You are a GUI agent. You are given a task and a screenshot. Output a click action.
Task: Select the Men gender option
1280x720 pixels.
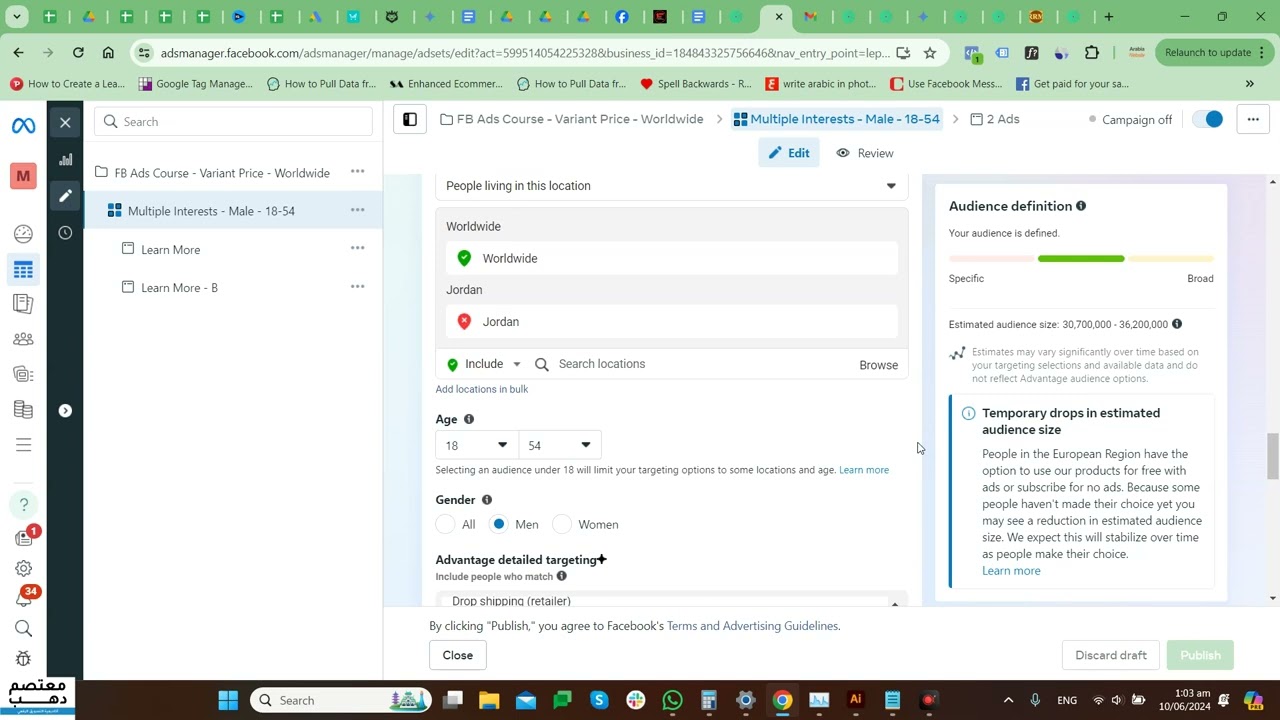tap(499, 525)
